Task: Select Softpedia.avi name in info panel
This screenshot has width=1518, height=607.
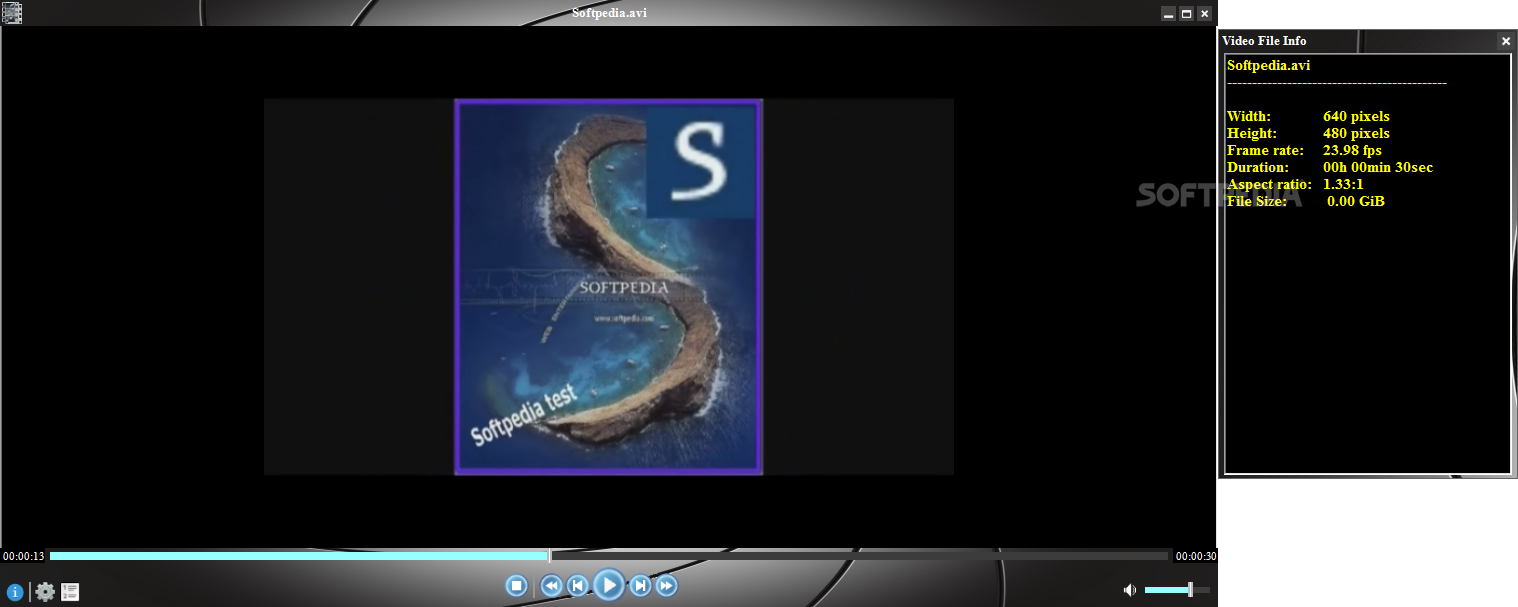Action: click(1268, 65)
